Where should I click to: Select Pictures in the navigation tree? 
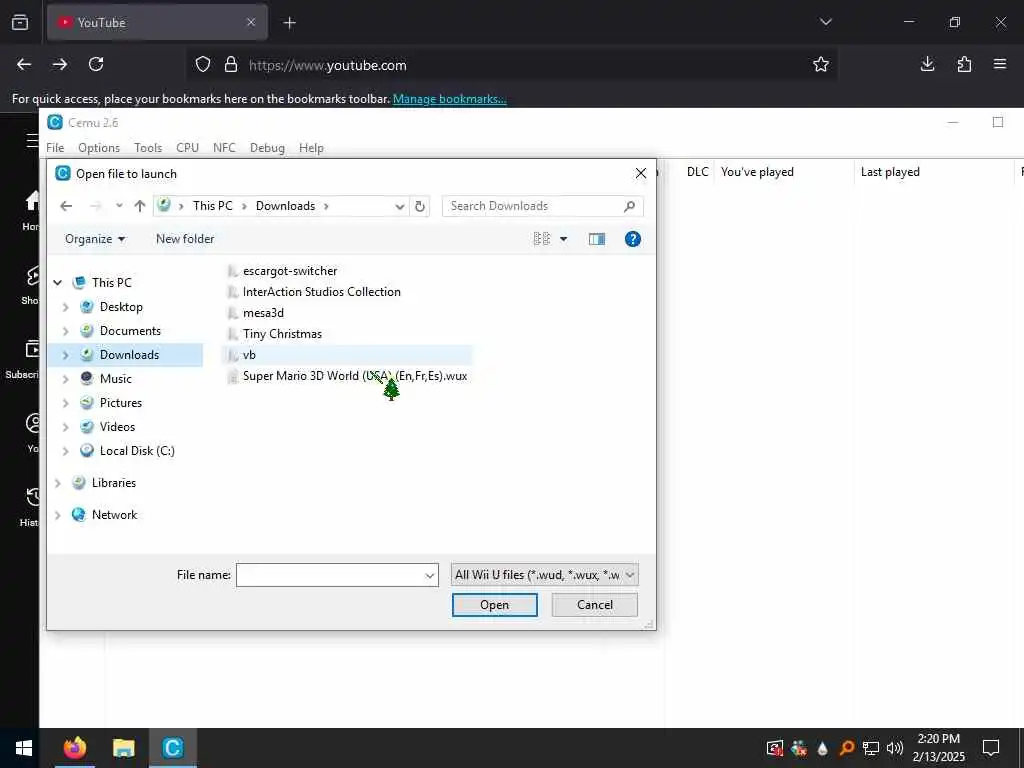point(121,403)
